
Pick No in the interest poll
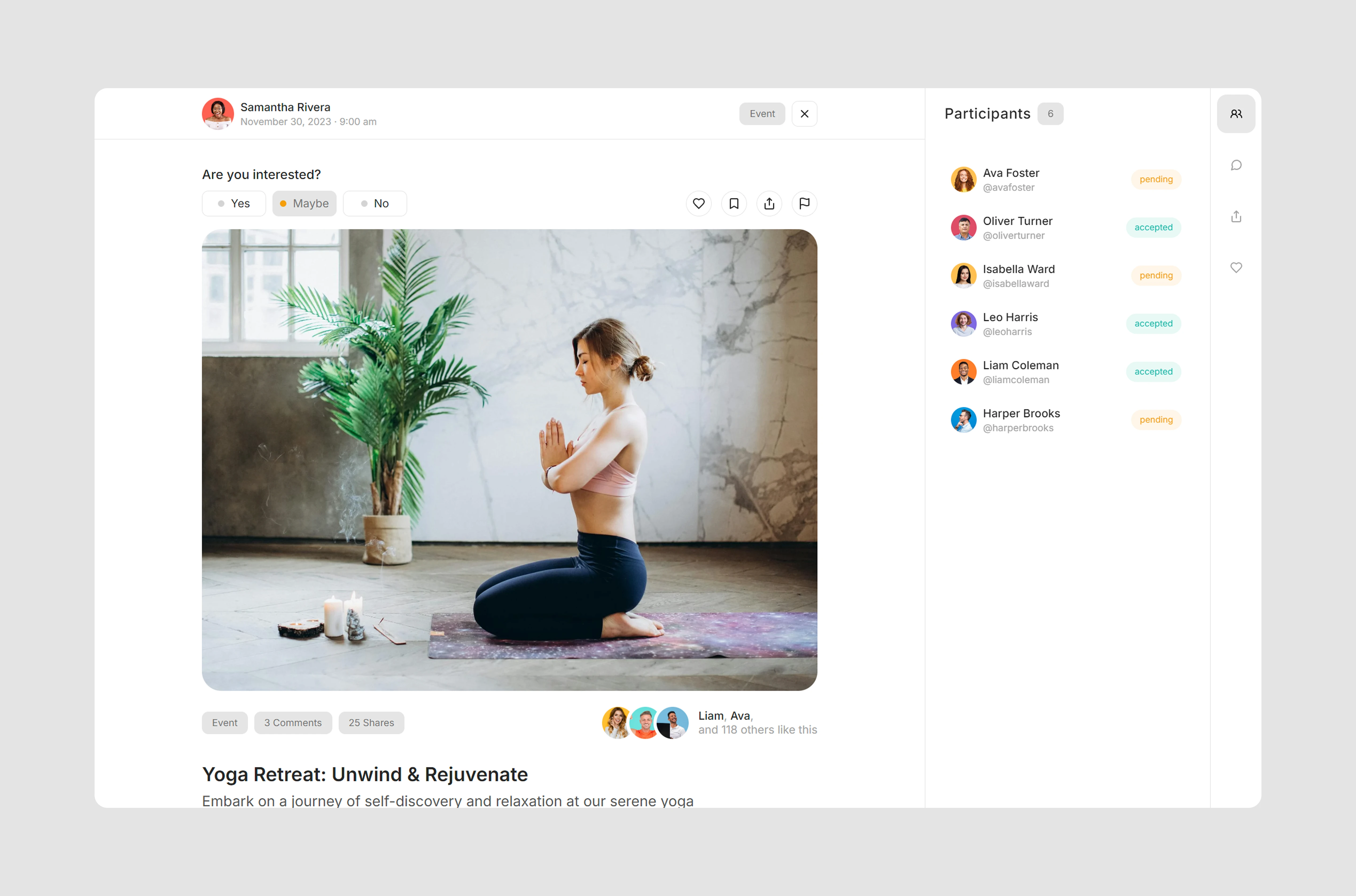(x=374, y=203)
